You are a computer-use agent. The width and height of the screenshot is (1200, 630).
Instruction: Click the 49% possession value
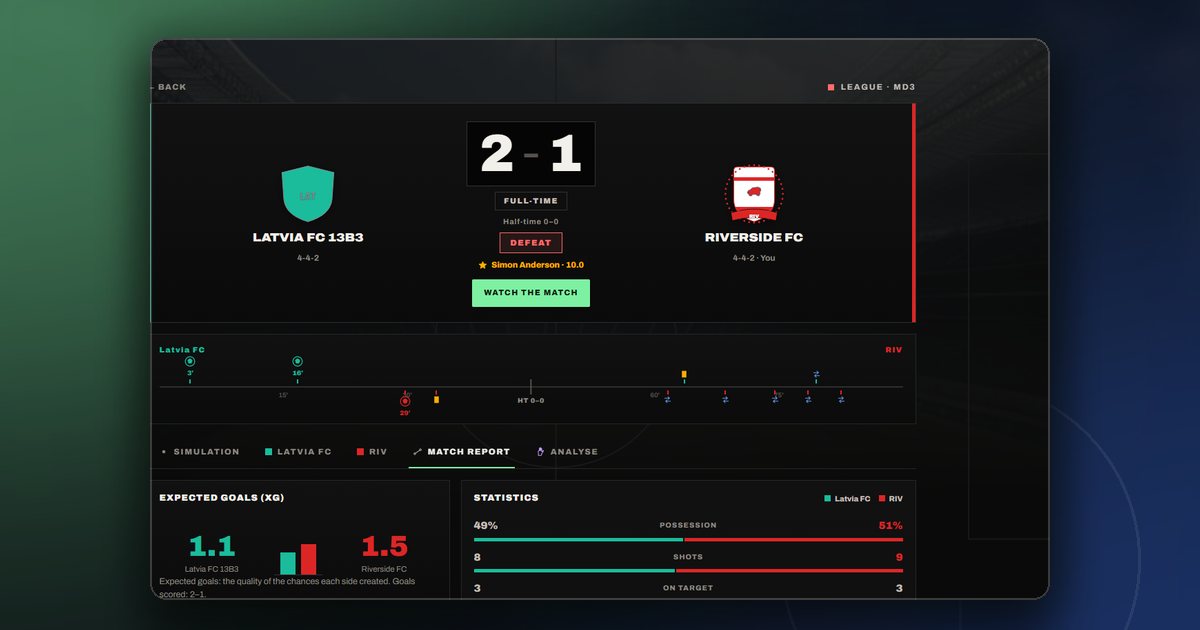click(486, 525)
